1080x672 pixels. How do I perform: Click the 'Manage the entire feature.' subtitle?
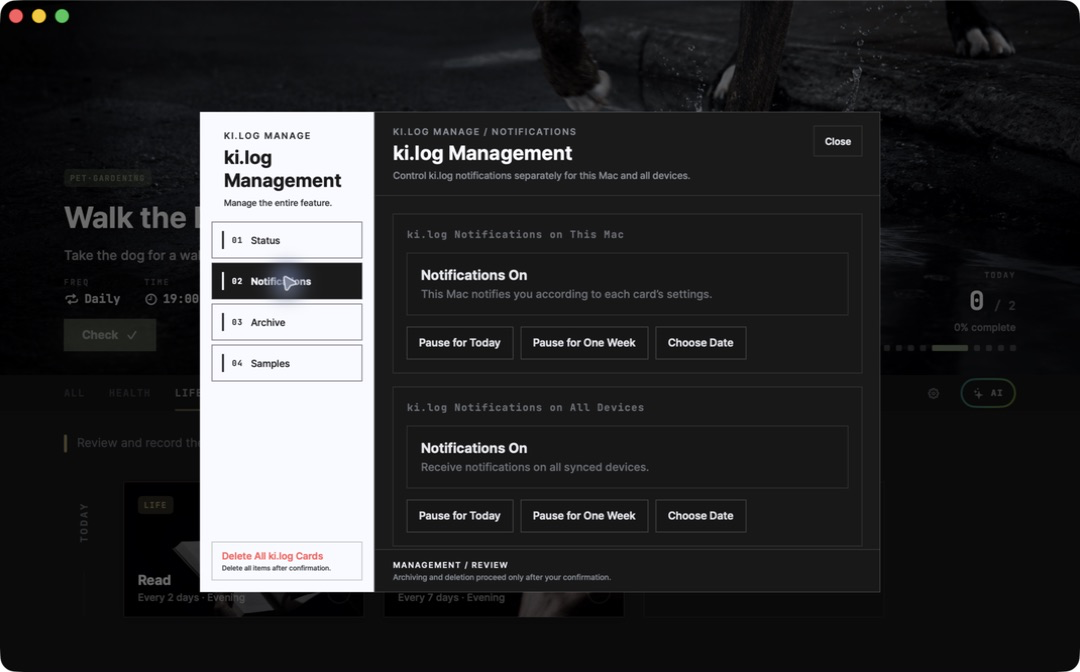(x=278, y=203)
